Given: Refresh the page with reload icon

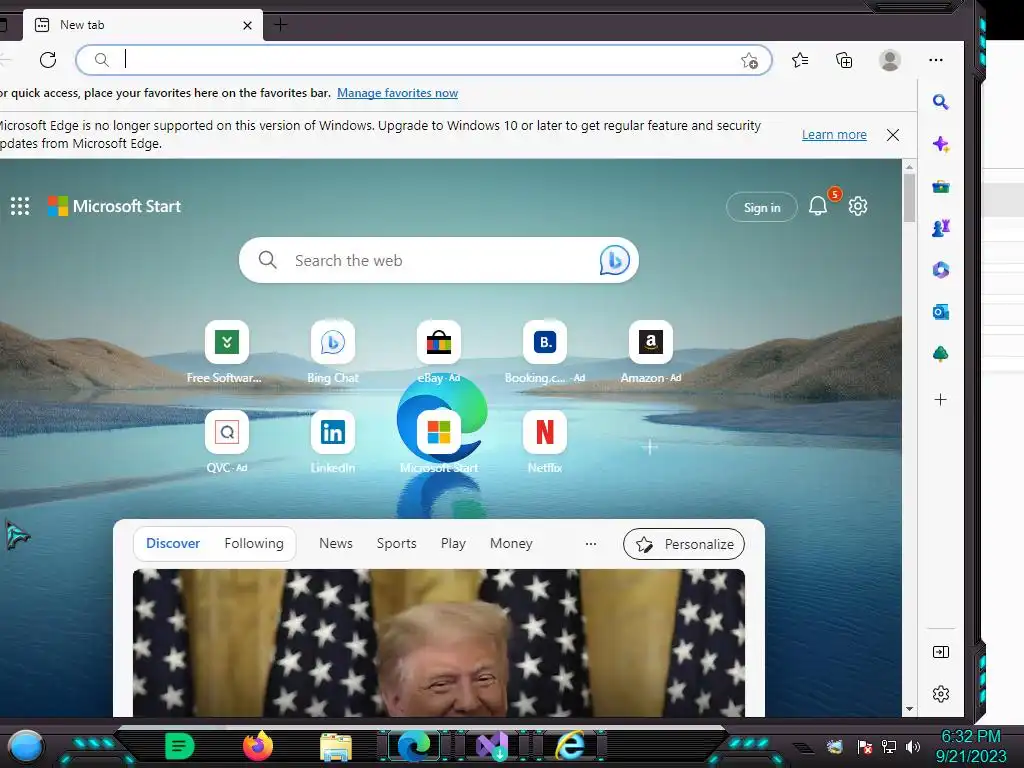Looking at the screenshot, I should (x=48, y=60).
